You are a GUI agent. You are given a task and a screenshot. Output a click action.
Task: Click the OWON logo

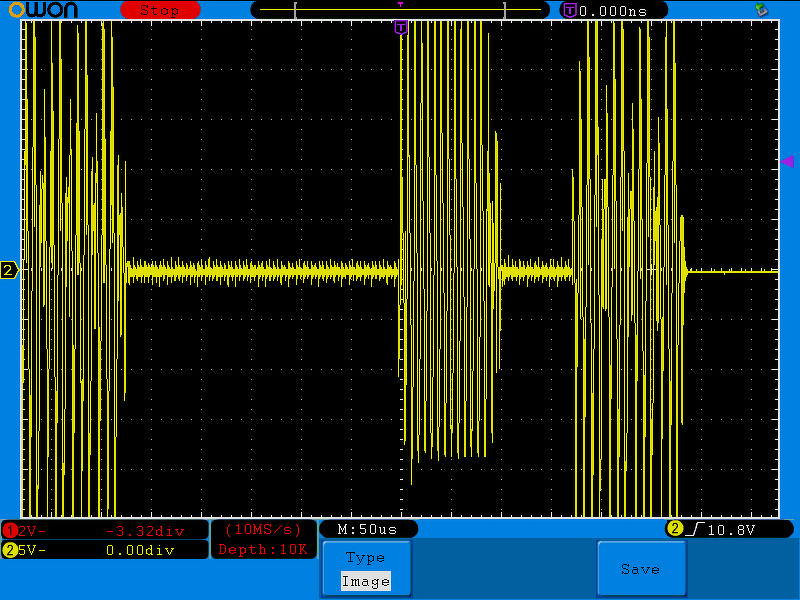coord(43,10)
